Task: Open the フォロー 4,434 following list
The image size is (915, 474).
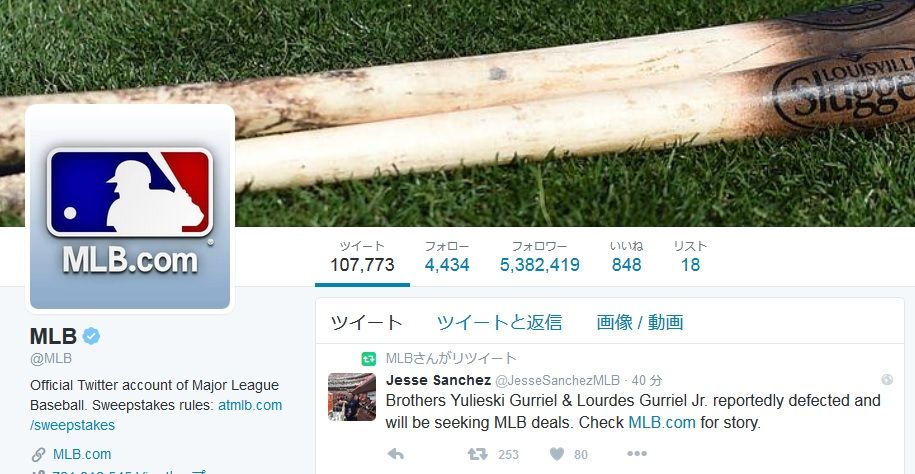Action: 447,257
